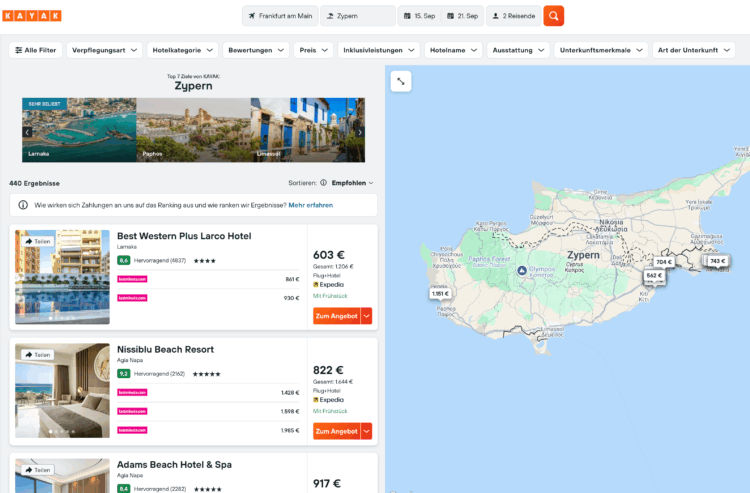Viewport: 750px width, 493px height.
Task: Open the Mehr erfahren link
Action: tap(310, 205)
